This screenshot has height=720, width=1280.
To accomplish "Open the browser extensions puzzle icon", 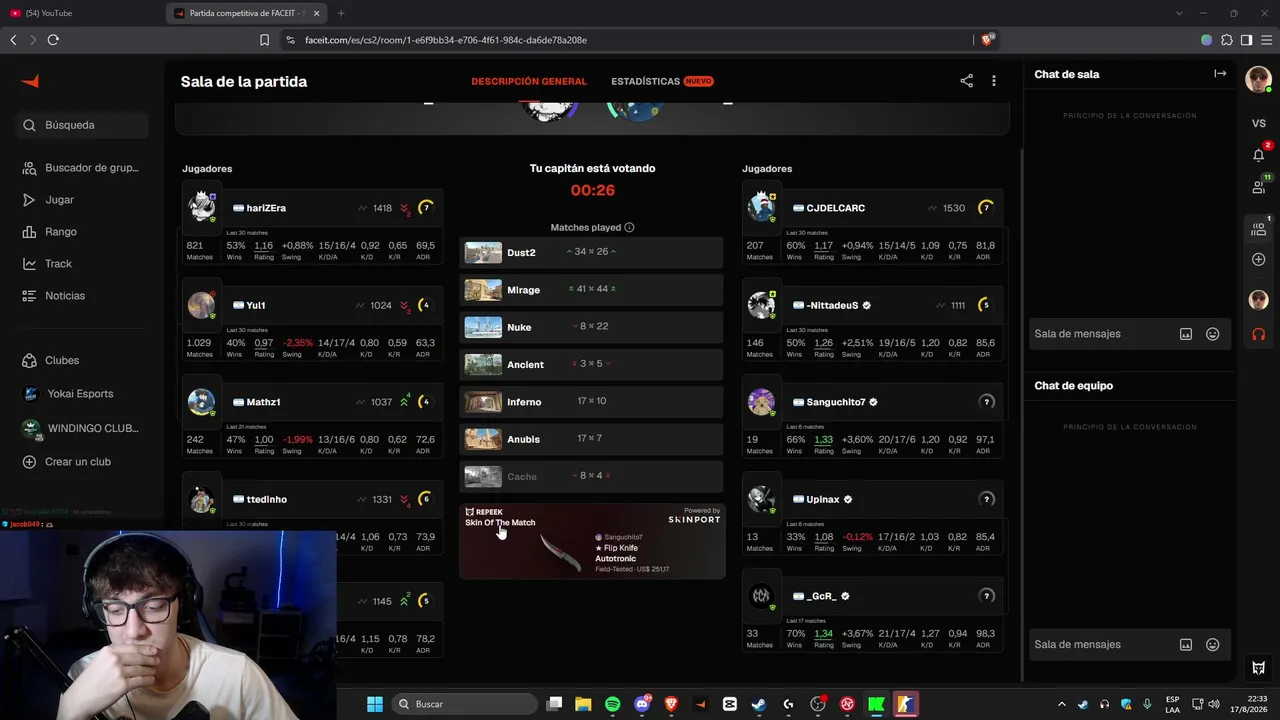I will (1227, 40).
